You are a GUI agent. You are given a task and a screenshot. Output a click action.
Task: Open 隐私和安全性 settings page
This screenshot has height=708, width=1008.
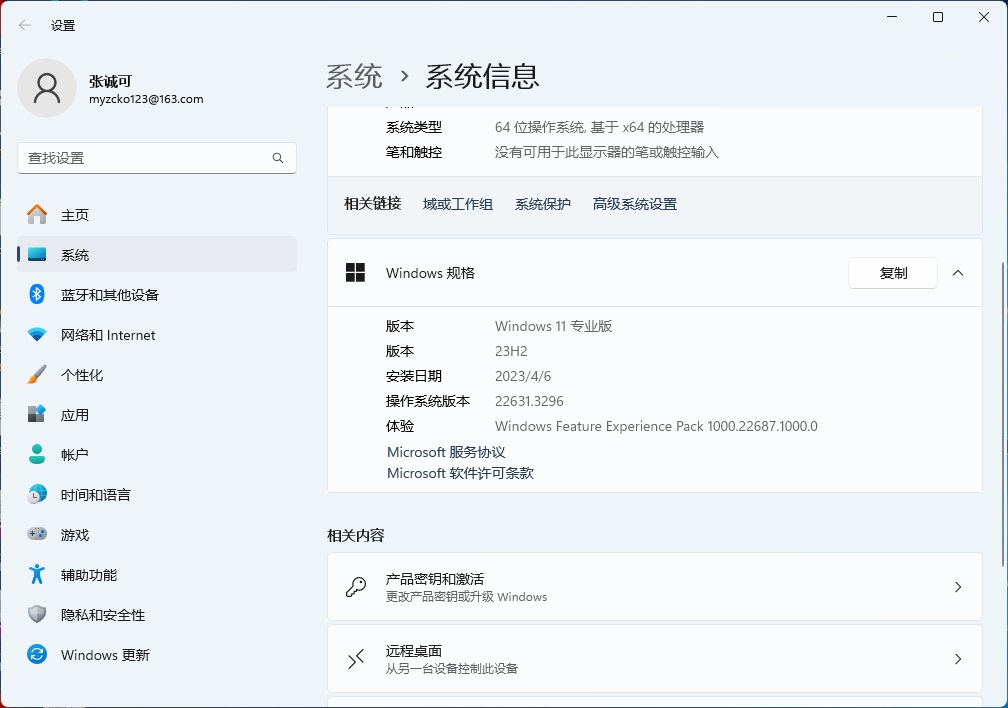[157, 615]
